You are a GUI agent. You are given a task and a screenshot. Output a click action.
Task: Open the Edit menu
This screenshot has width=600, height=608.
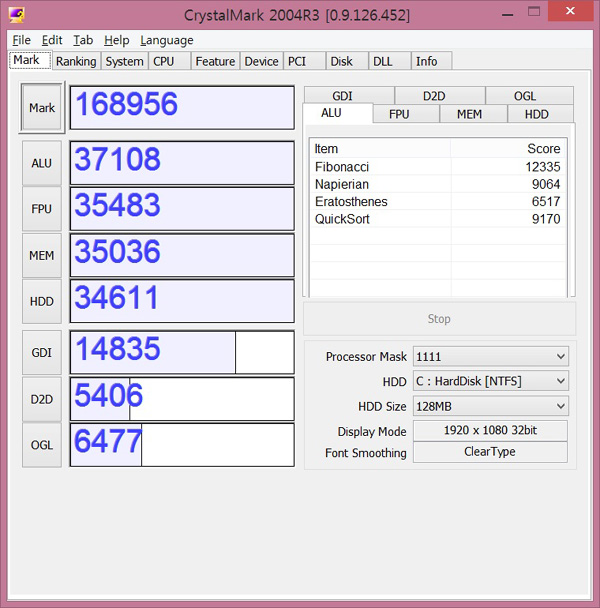pyautogui.click(x=52, y=40)
